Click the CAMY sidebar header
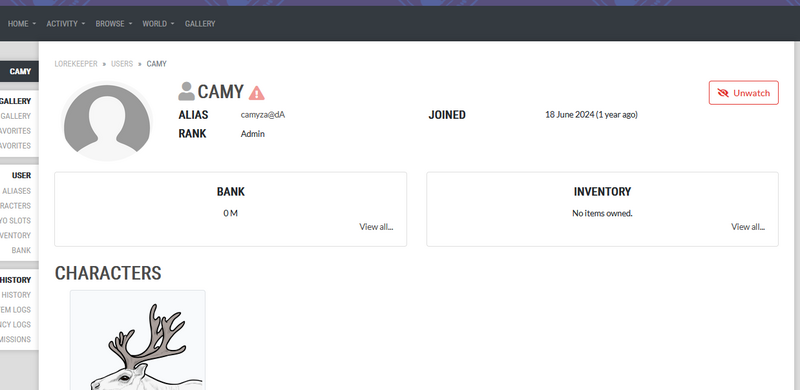This screenshot has width=800, height=390. tap(19, 71)
